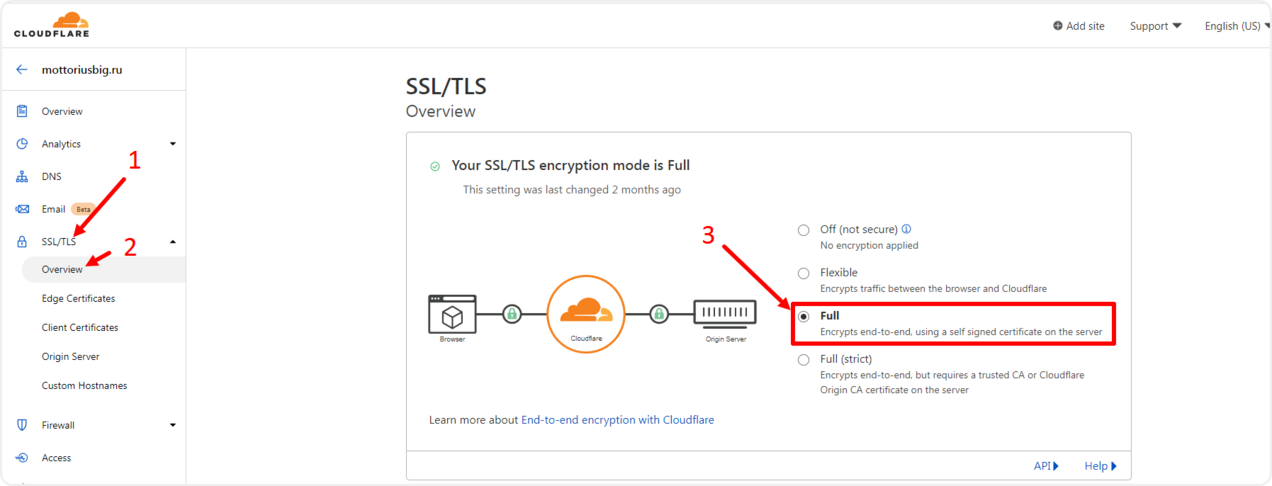Open the Firewall shield icon

22,425
